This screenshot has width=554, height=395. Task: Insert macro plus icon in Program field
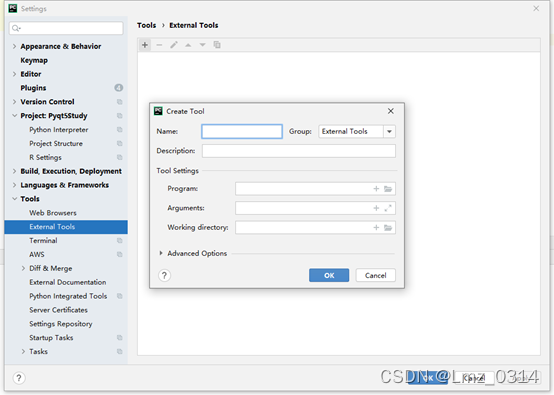click(x=376, y=189)
